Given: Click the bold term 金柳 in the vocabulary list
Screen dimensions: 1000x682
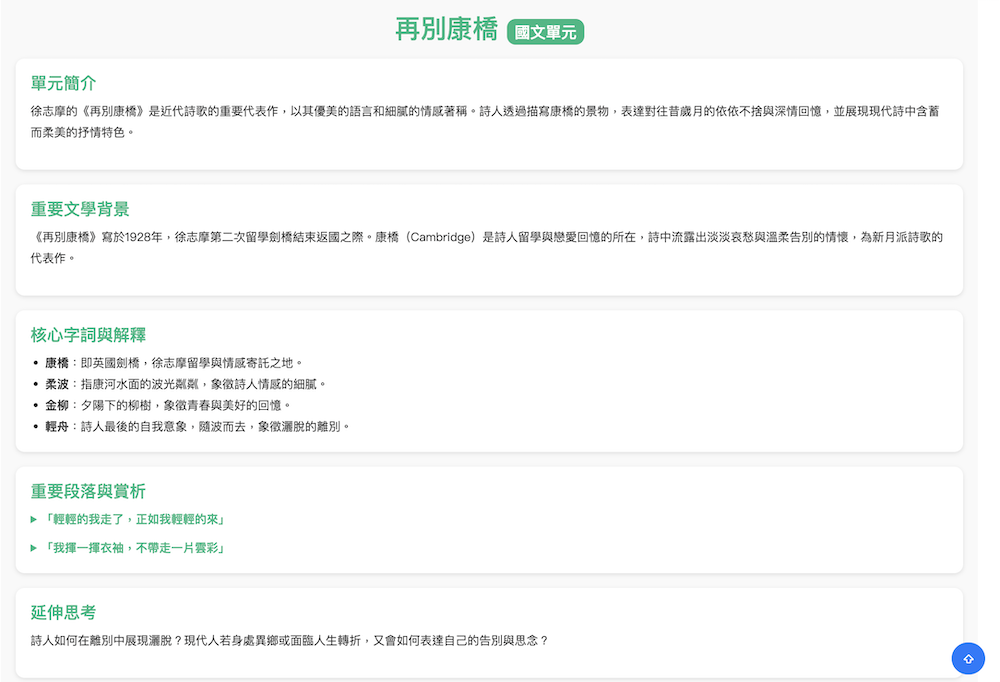Looking at the screenshot, I should click(x=57, y=405).
